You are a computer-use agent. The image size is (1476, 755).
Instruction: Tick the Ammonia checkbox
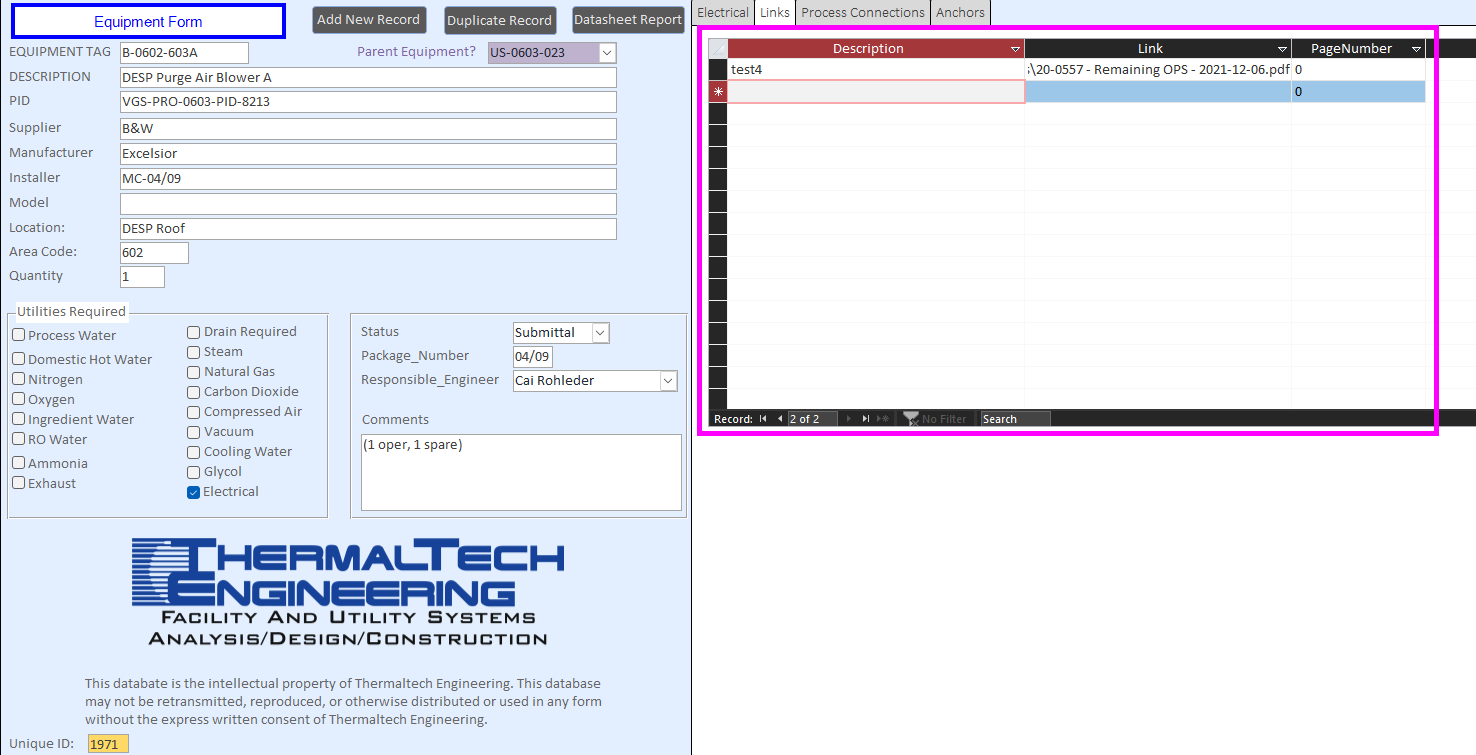[x=19, y=463]
